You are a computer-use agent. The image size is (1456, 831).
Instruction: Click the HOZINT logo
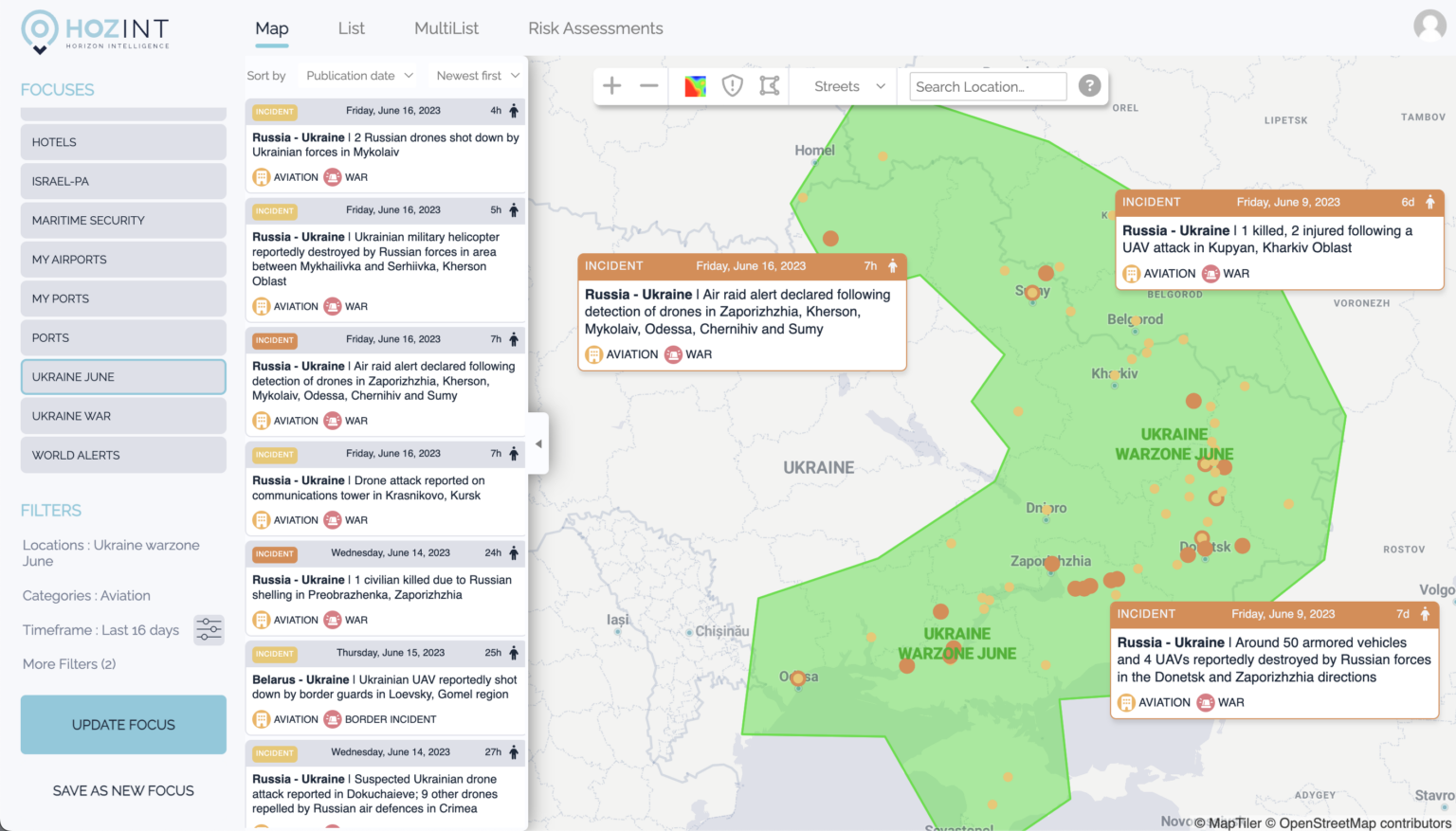[x=95, y=31]
